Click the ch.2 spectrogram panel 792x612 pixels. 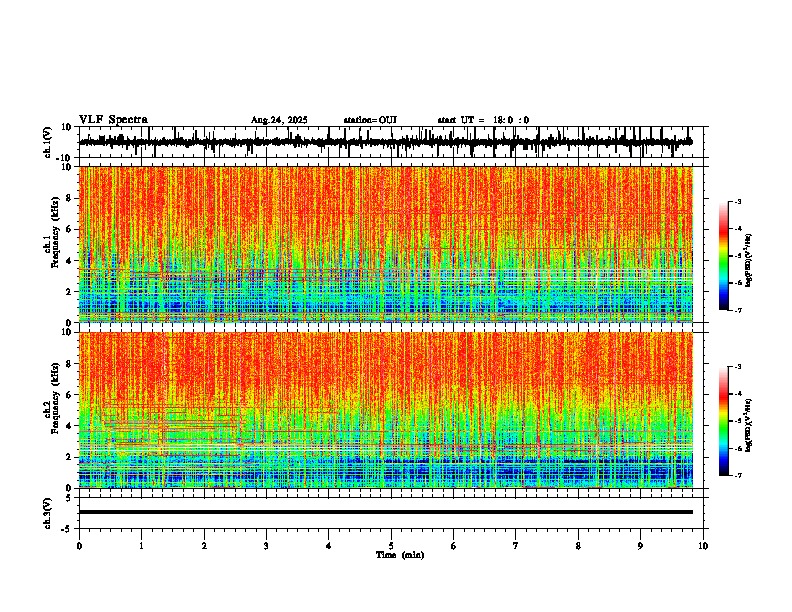point(386,410)
